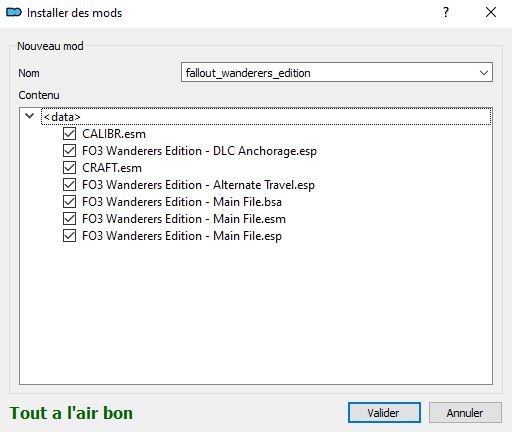Uncheck the CRAFT.esm checkbox
This screenshot has width=512, height=432.
(69, 168)
